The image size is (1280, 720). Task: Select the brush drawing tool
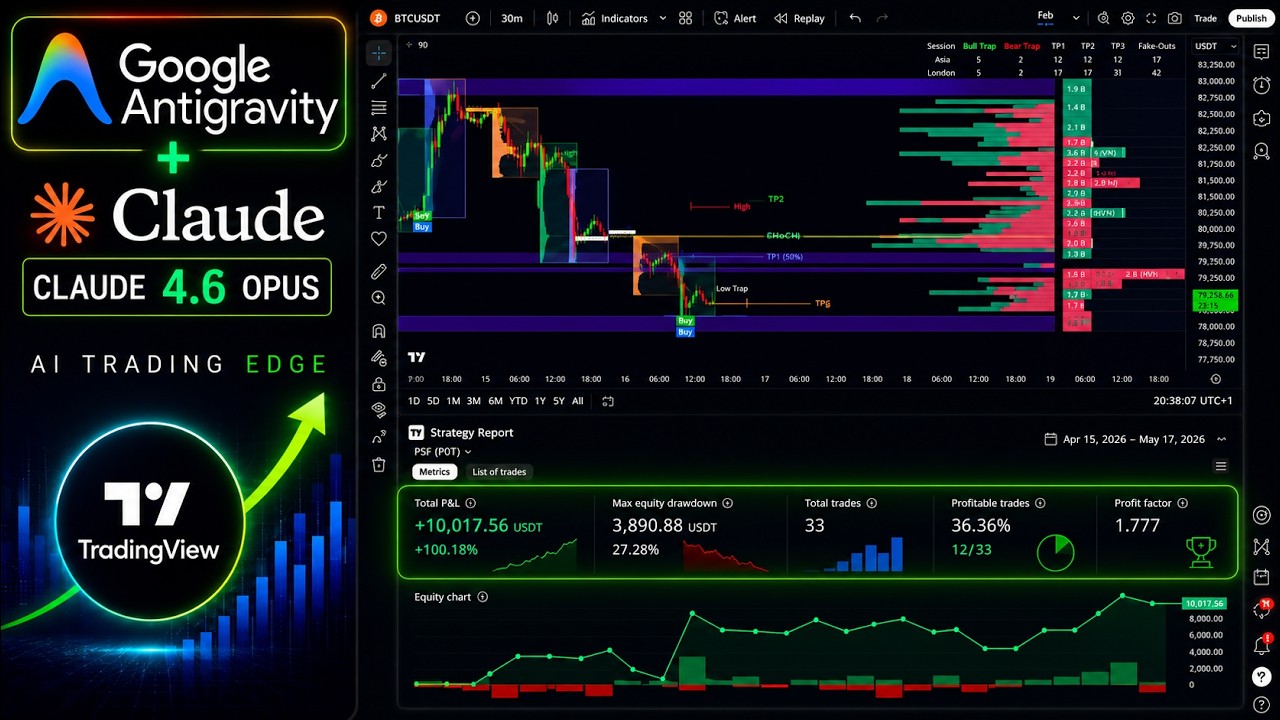pos(379,160)
